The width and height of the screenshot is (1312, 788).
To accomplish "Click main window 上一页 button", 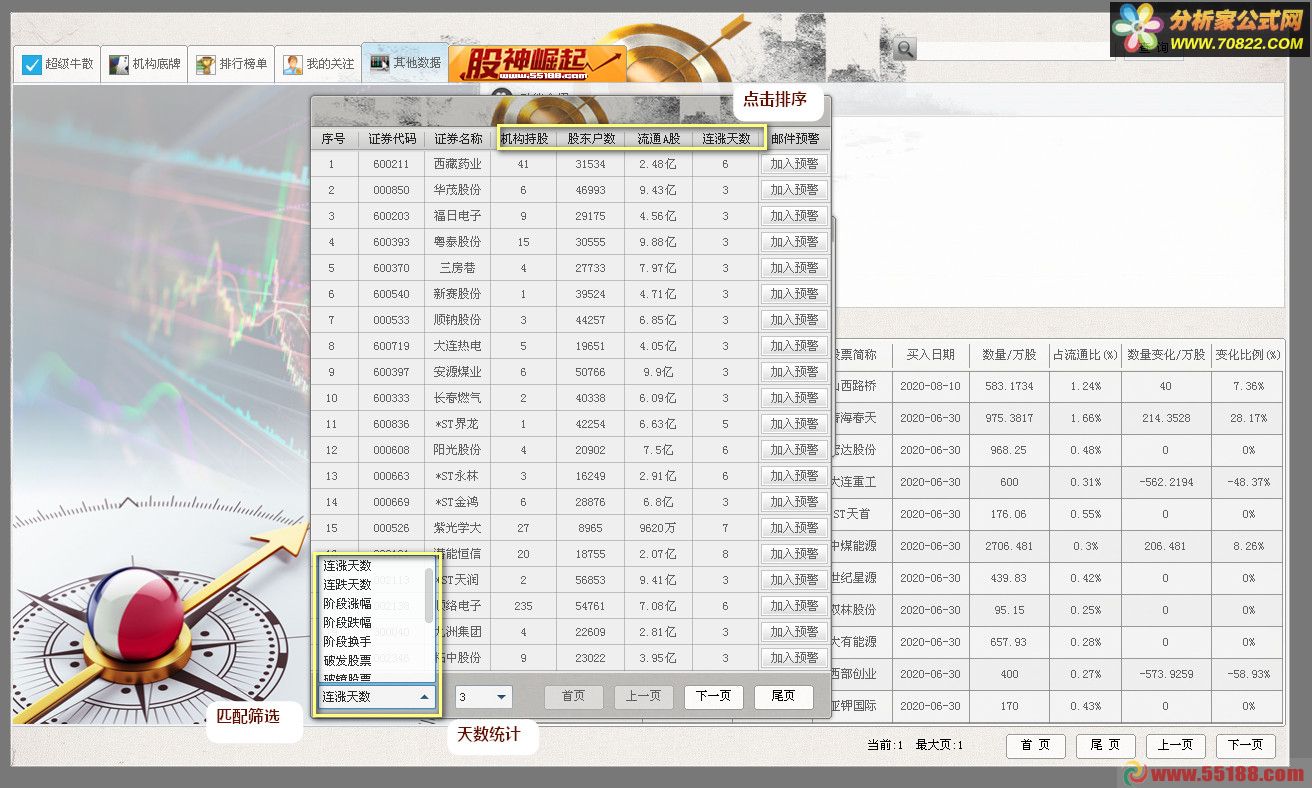I will [1175, 745].
